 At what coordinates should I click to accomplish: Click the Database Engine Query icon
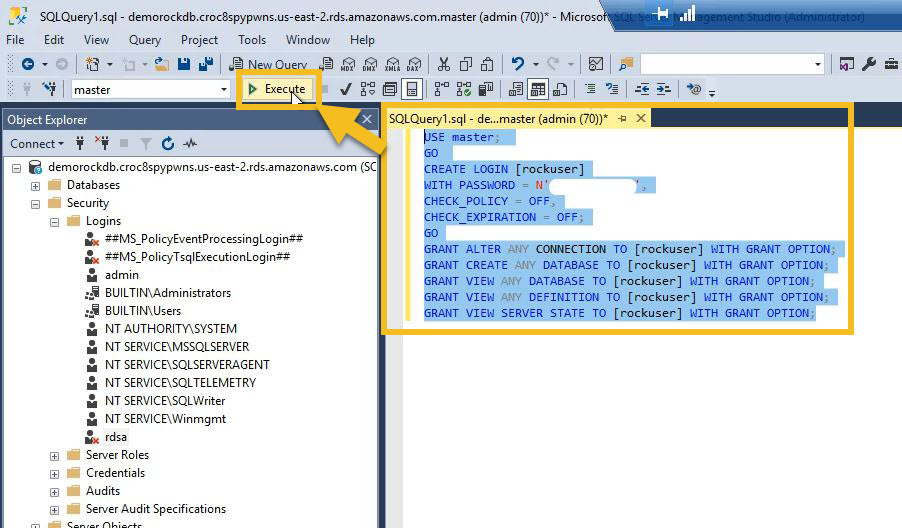coord(327,64)
